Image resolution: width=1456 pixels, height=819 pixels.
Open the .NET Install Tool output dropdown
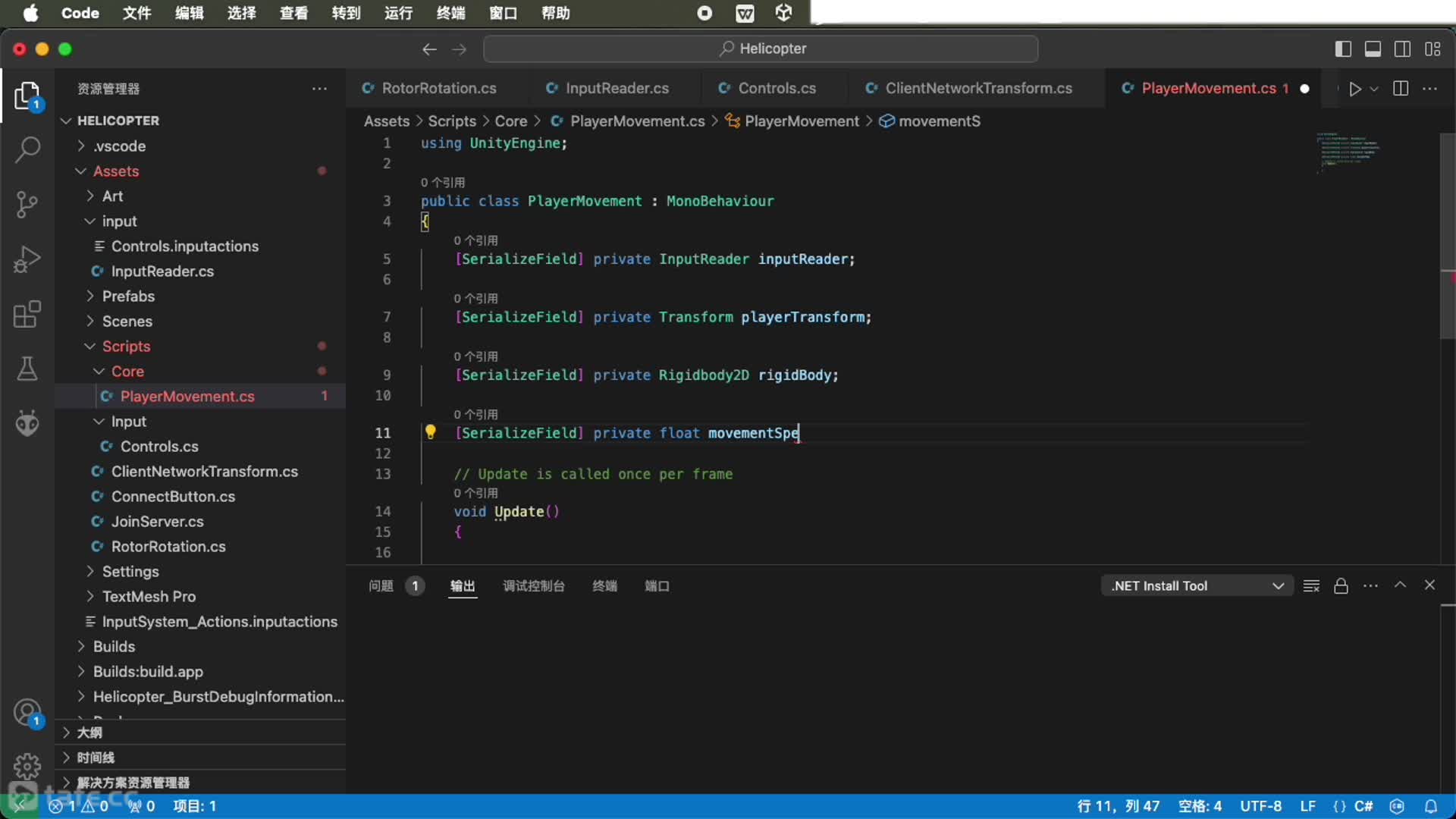point(1197,585)
